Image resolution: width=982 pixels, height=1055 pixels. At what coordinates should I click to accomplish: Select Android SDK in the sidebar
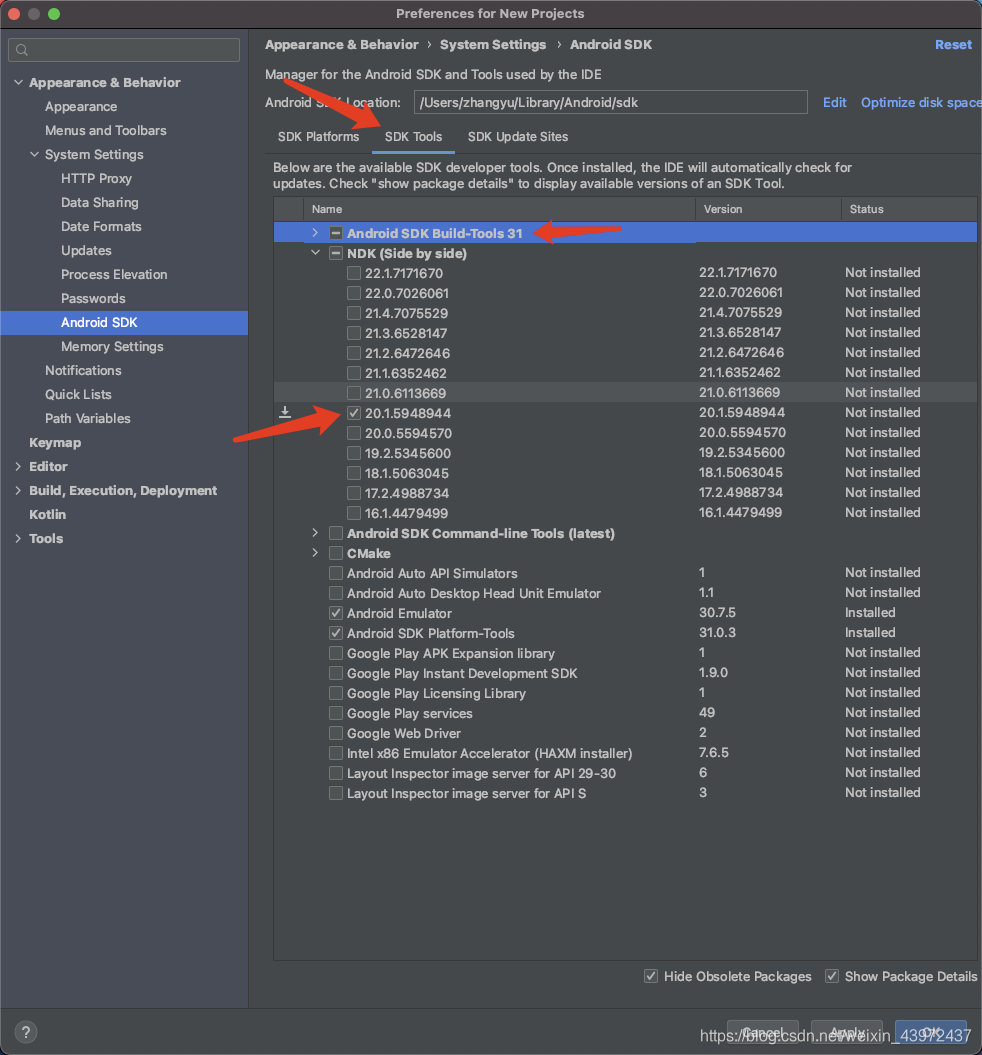(124, 322)
